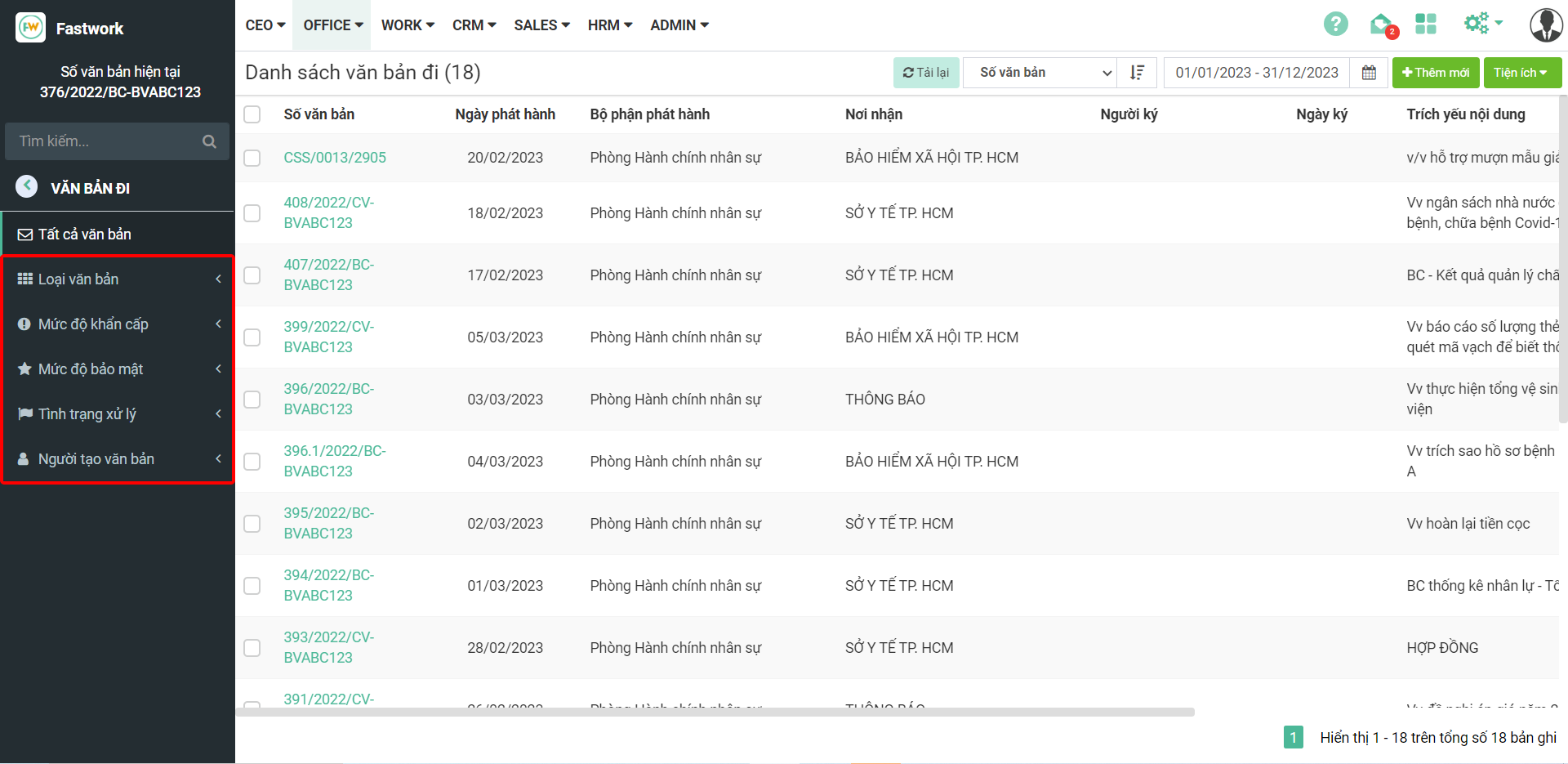
Task: Open the Tiện ích dropdown button
Action: click(1521, 73)
